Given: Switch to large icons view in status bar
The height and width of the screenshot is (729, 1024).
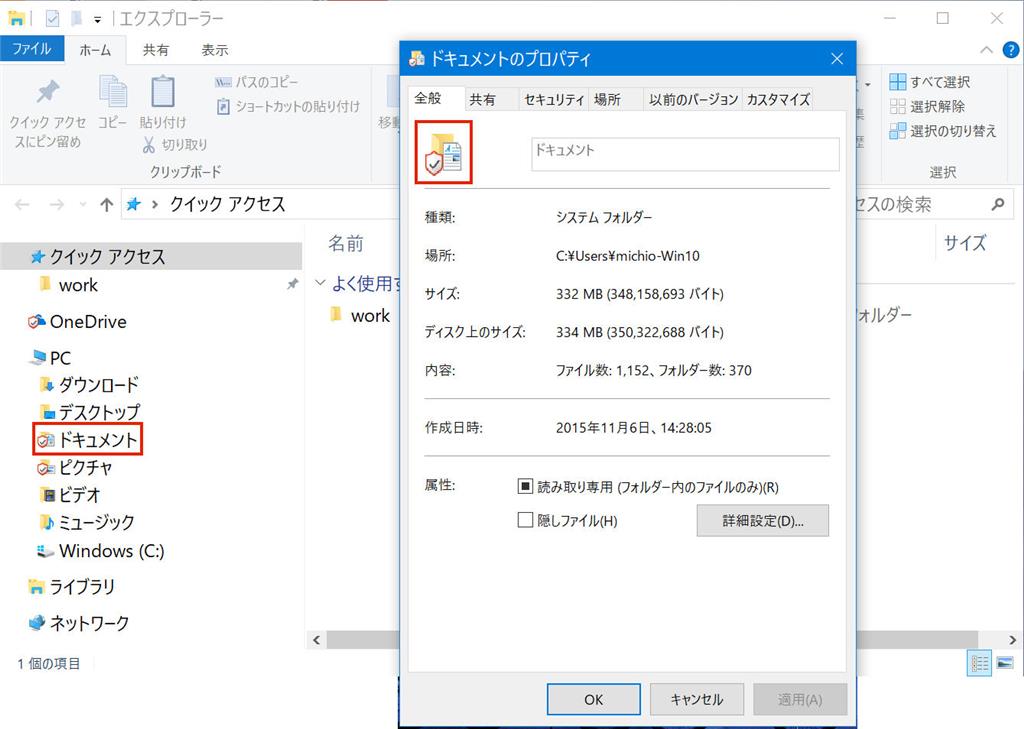Looking at the screenshot, I should point(1003,662).
